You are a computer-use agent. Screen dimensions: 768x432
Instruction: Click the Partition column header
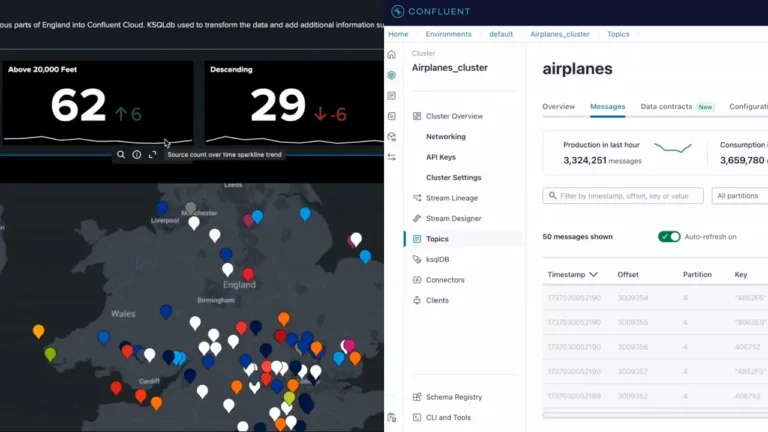[697, 274]
